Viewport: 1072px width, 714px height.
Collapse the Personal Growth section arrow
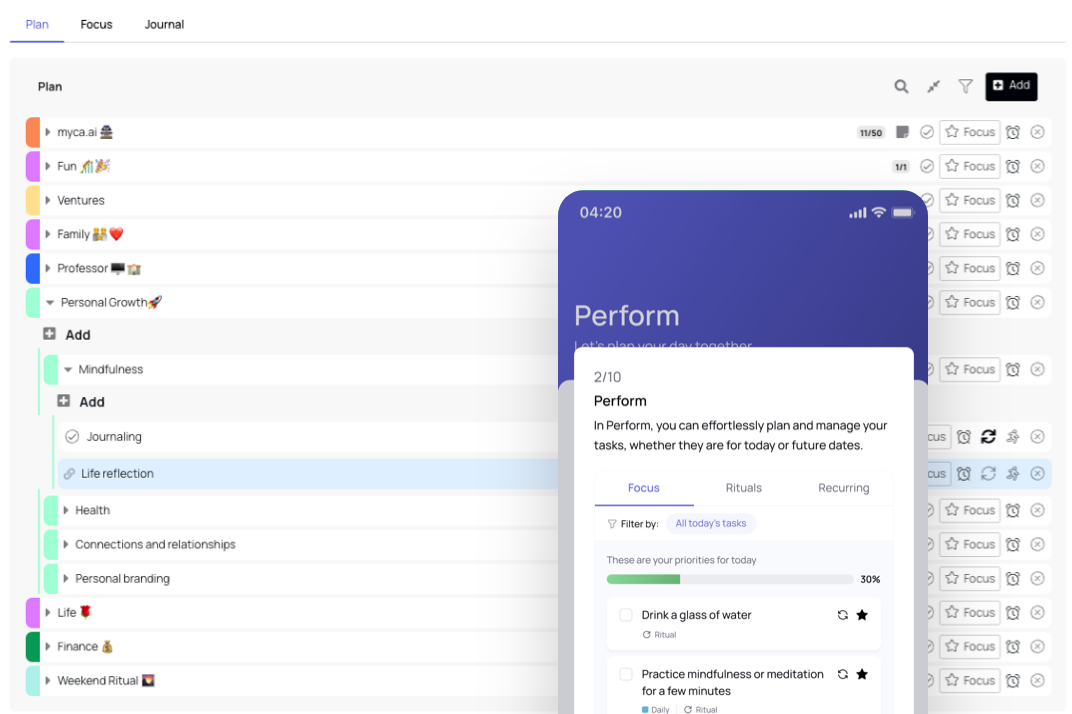(50, 302)
